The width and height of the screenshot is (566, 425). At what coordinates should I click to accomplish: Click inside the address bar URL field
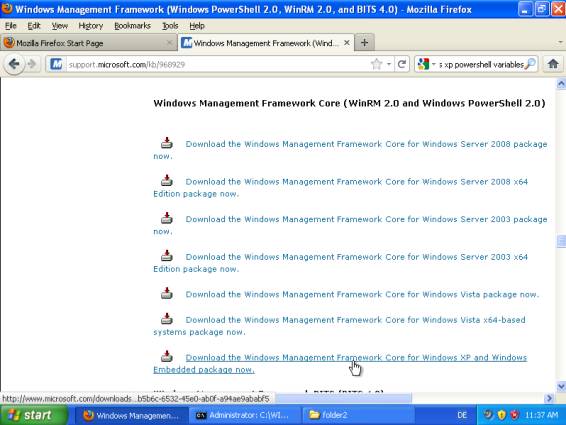coord(218,65)
